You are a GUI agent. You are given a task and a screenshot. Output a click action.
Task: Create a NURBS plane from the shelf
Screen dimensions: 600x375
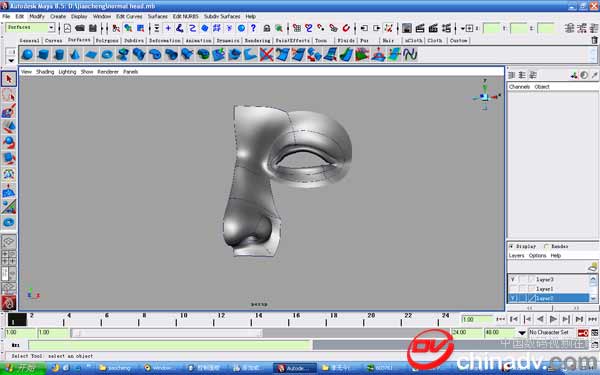pos(91,54)
